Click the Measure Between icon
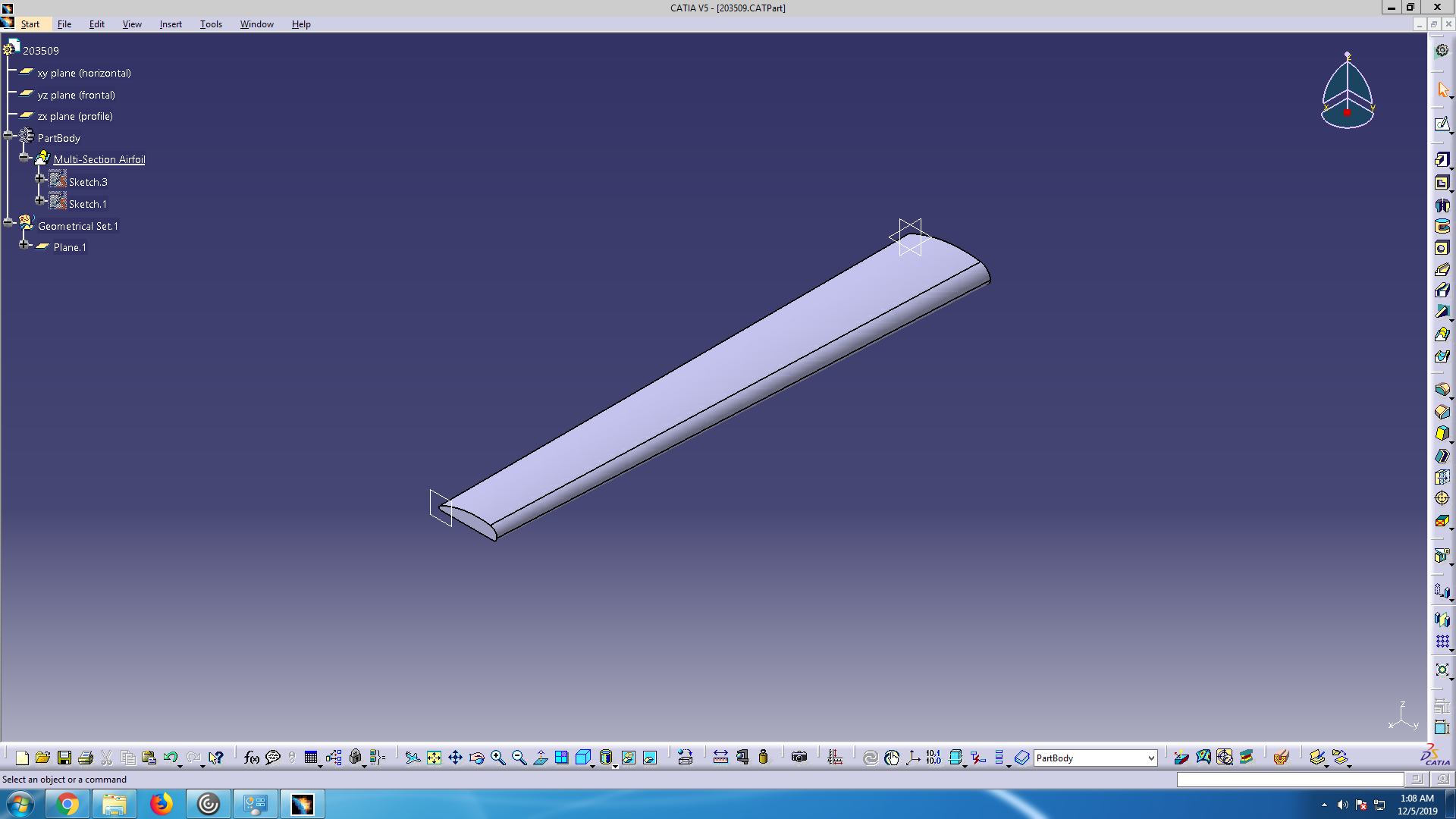 (x=720, y=758)
